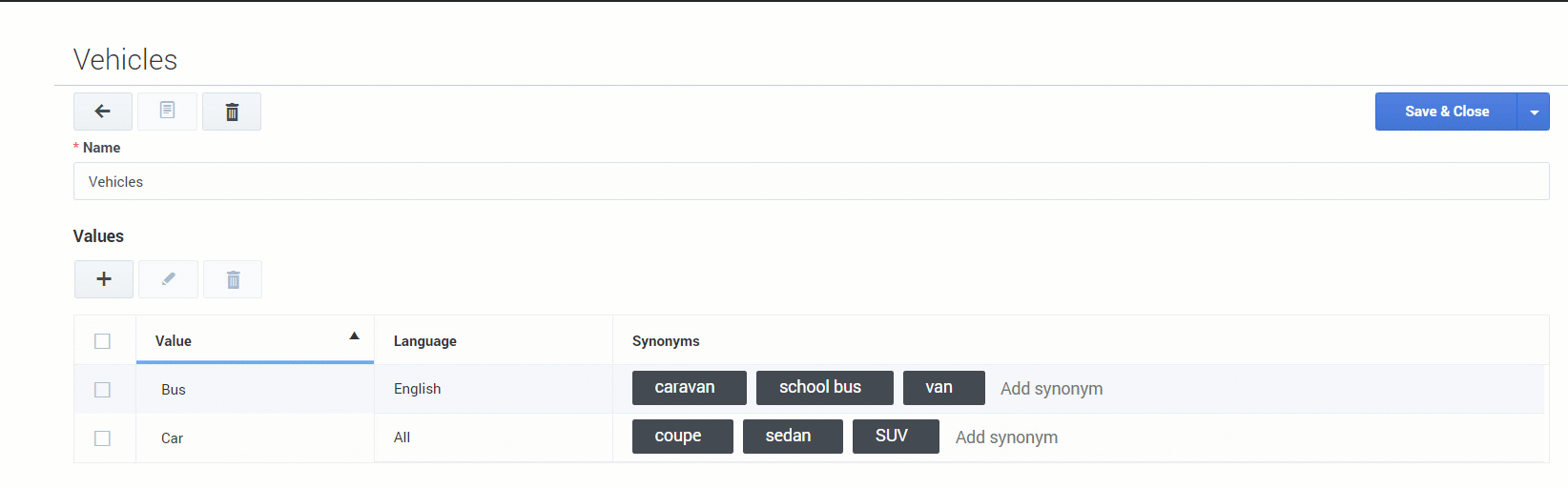Click the Save & Close button
Image resolution: width=1568 pixels, height=488 pixels.
pyautogui.click(x=1446, y=112)
